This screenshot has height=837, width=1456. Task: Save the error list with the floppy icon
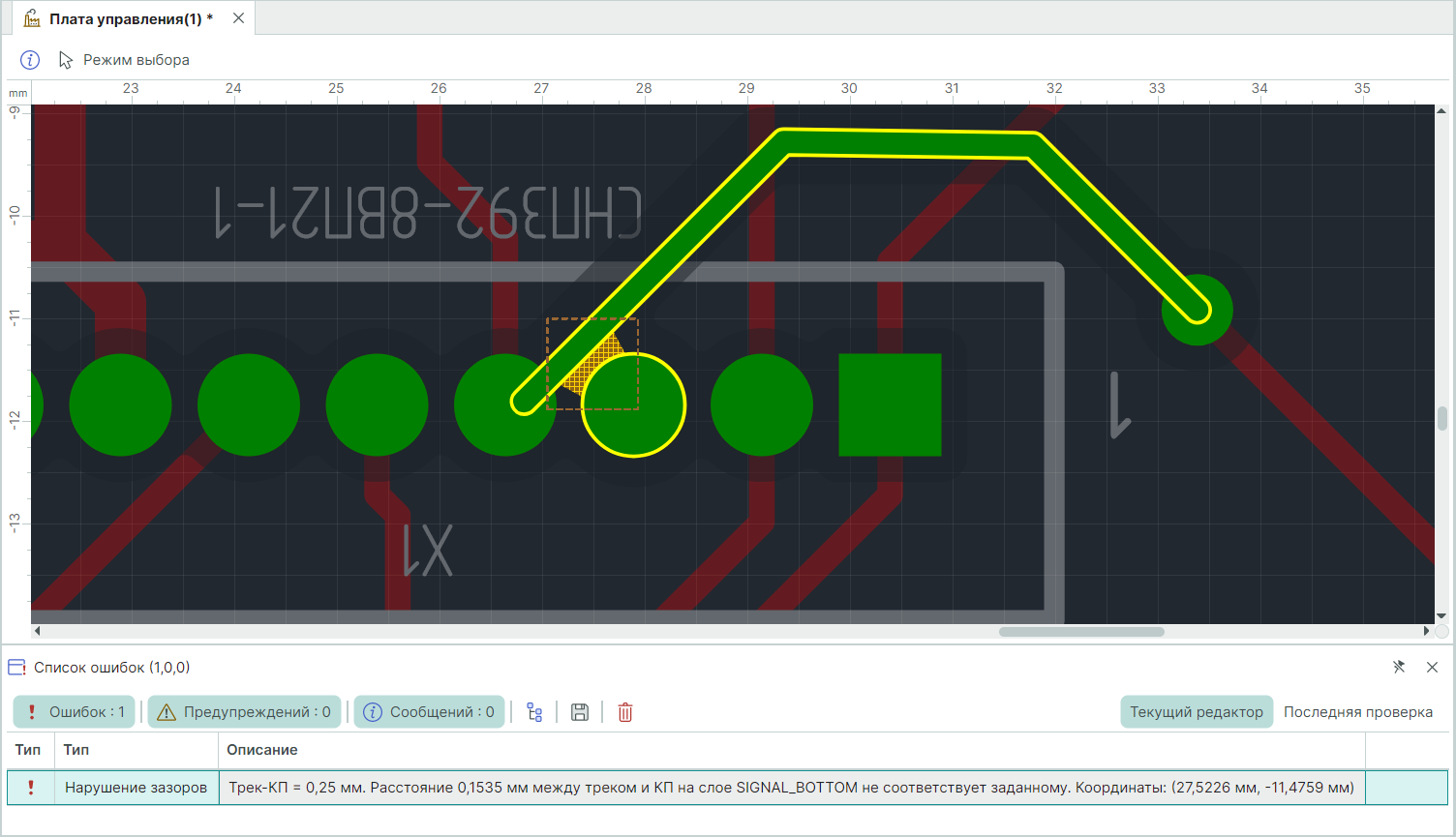click(580, 713)
